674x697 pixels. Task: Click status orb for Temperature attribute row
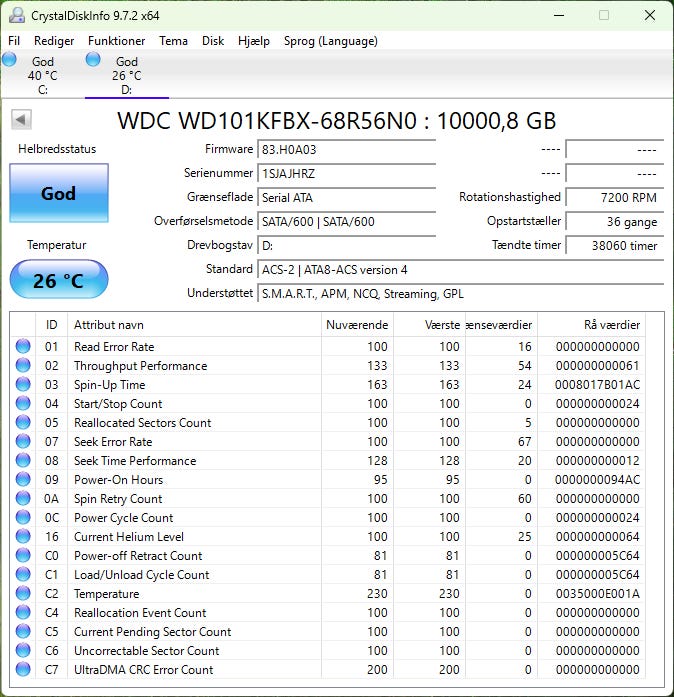pos(23,594)
